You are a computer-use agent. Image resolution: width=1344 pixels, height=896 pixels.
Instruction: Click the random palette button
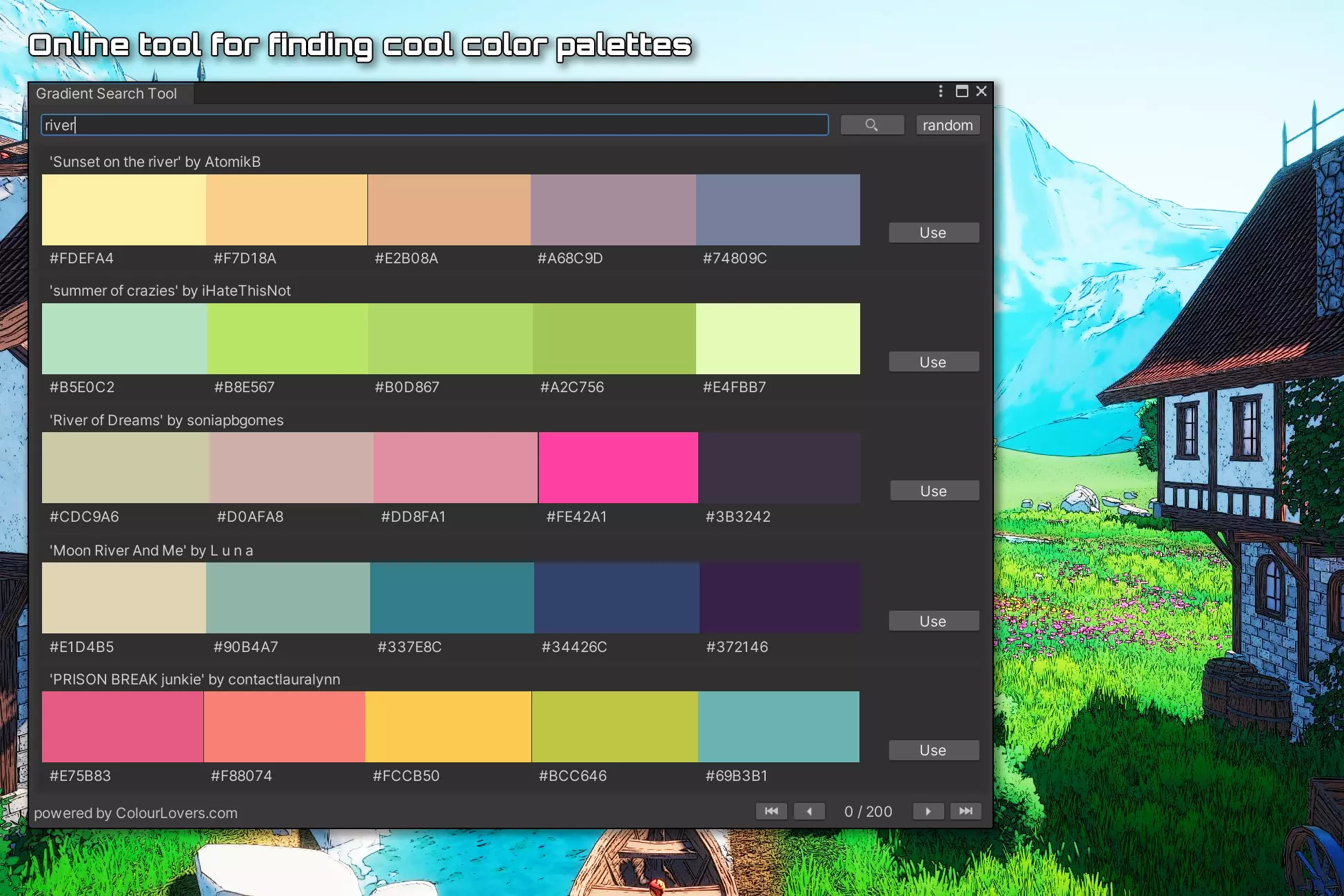coord(948,125)
